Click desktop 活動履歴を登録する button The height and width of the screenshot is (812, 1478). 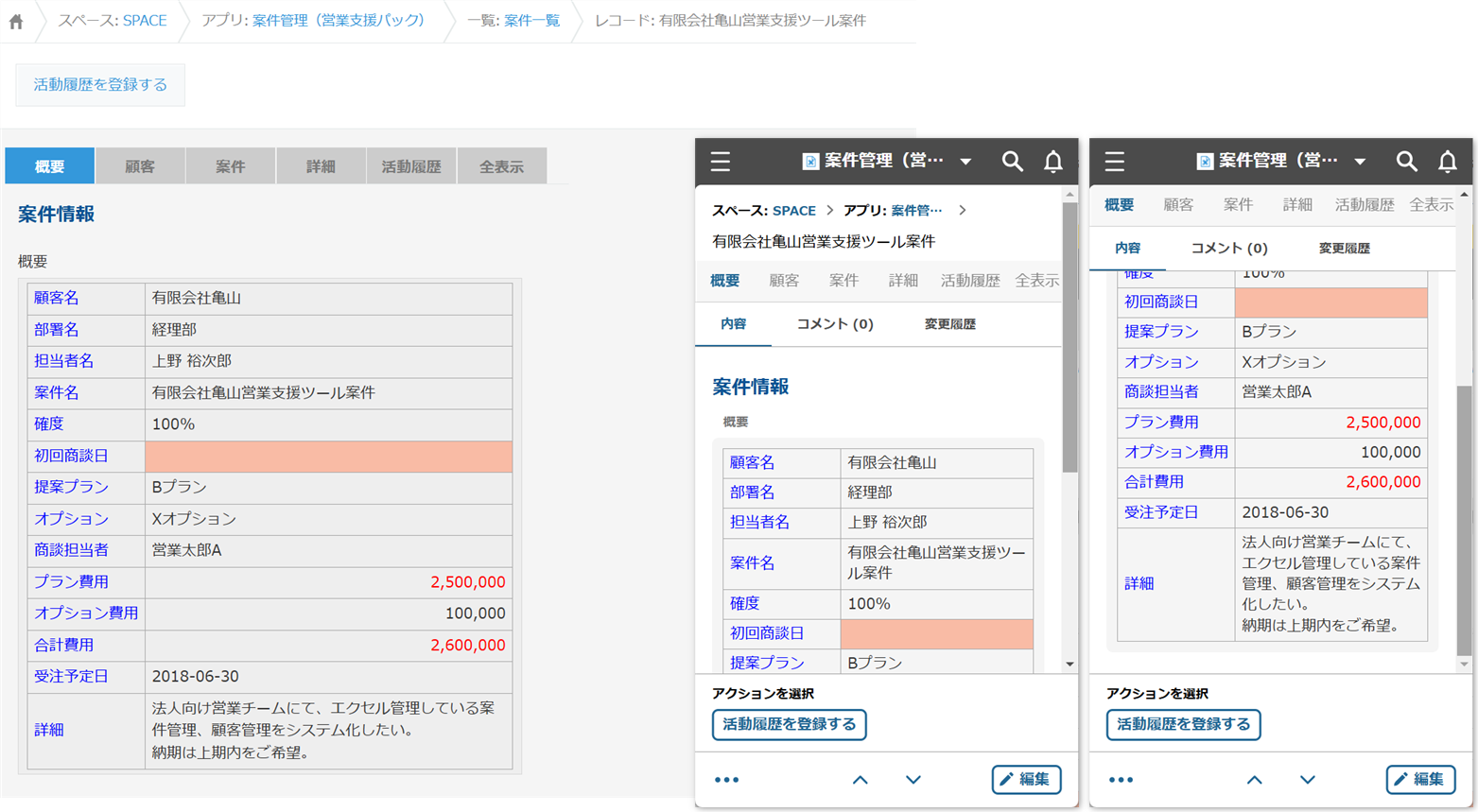tap(100, 85)
